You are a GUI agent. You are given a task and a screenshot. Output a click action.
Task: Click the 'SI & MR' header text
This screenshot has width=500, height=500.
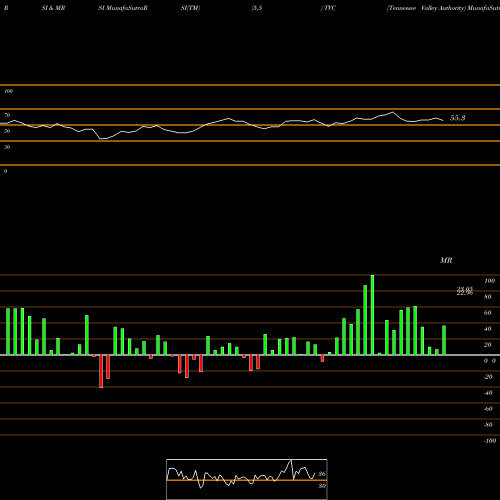[x=53, y=8]
